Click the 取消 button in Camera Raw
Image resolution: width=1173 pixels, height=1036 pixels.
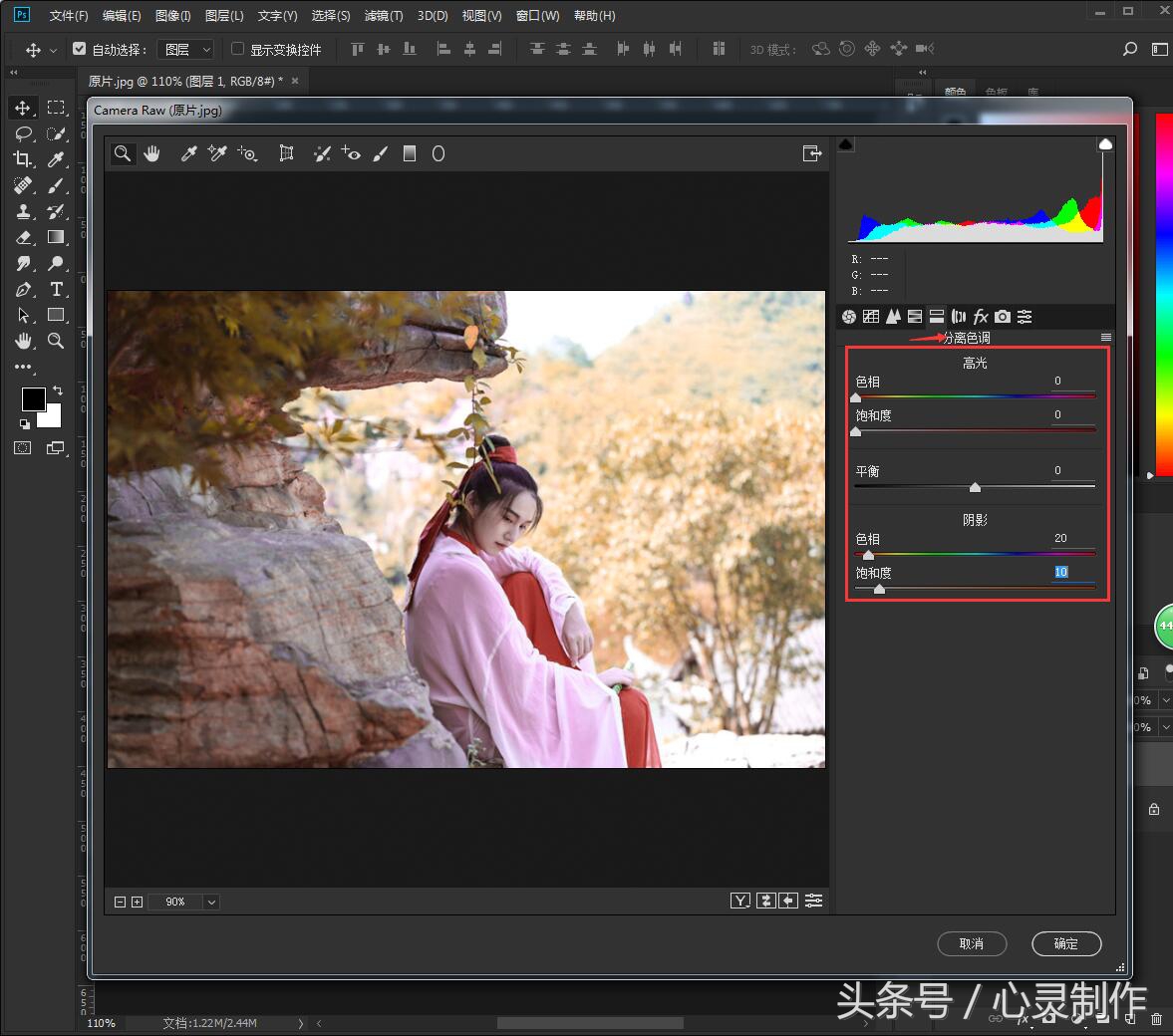(972, 944)
